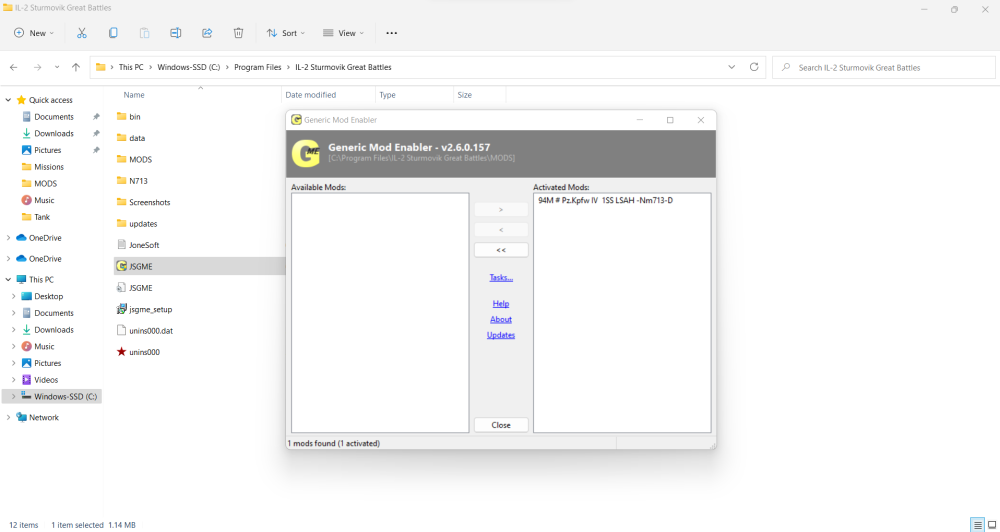The image size is (1000, 532).
Task: Click the disable all mods << button
Action: pyautogui.click(x=501, y=250)
